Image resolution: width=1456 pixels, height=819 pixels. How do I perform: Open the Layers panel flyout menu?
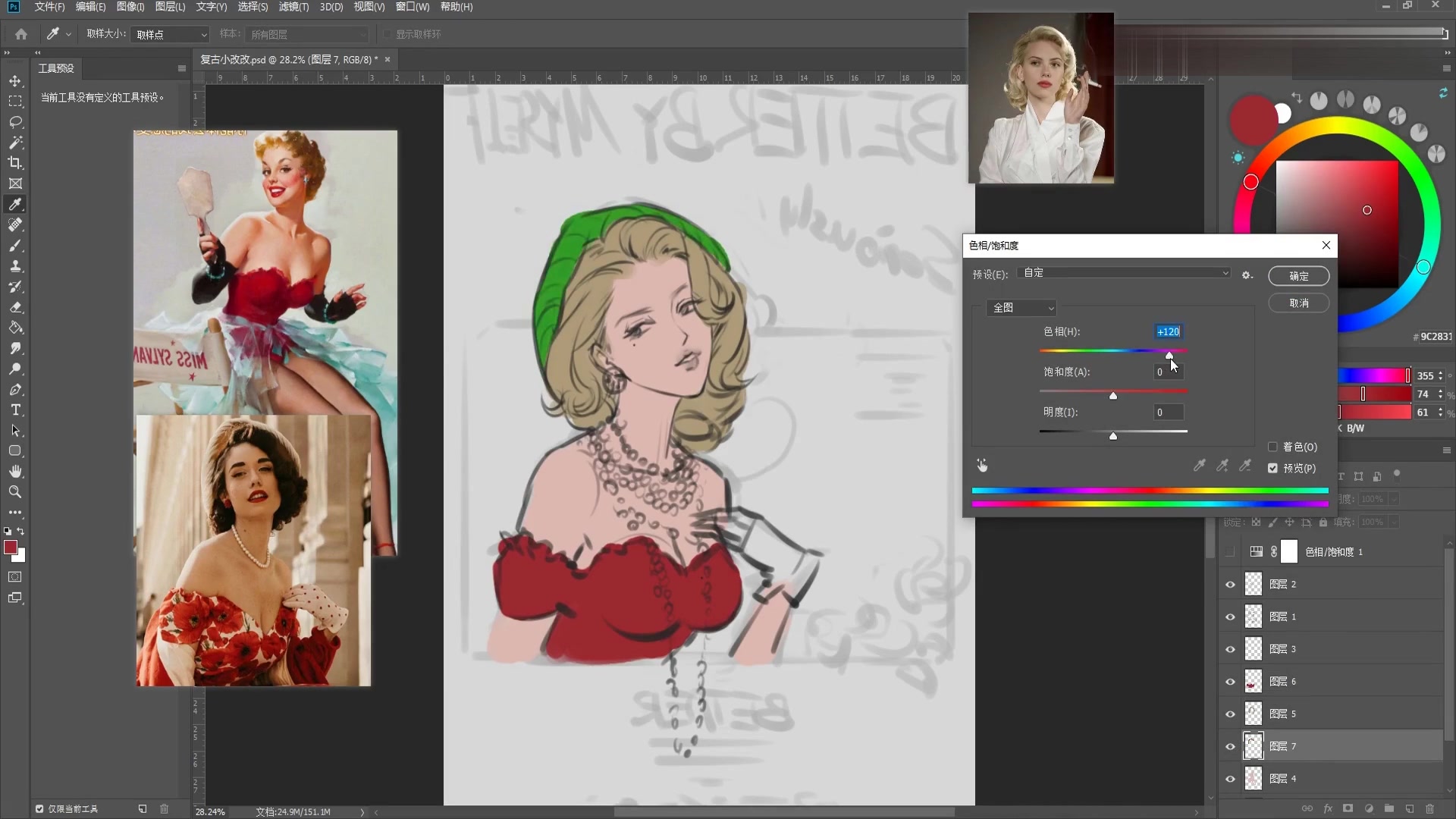(1446, 450)
